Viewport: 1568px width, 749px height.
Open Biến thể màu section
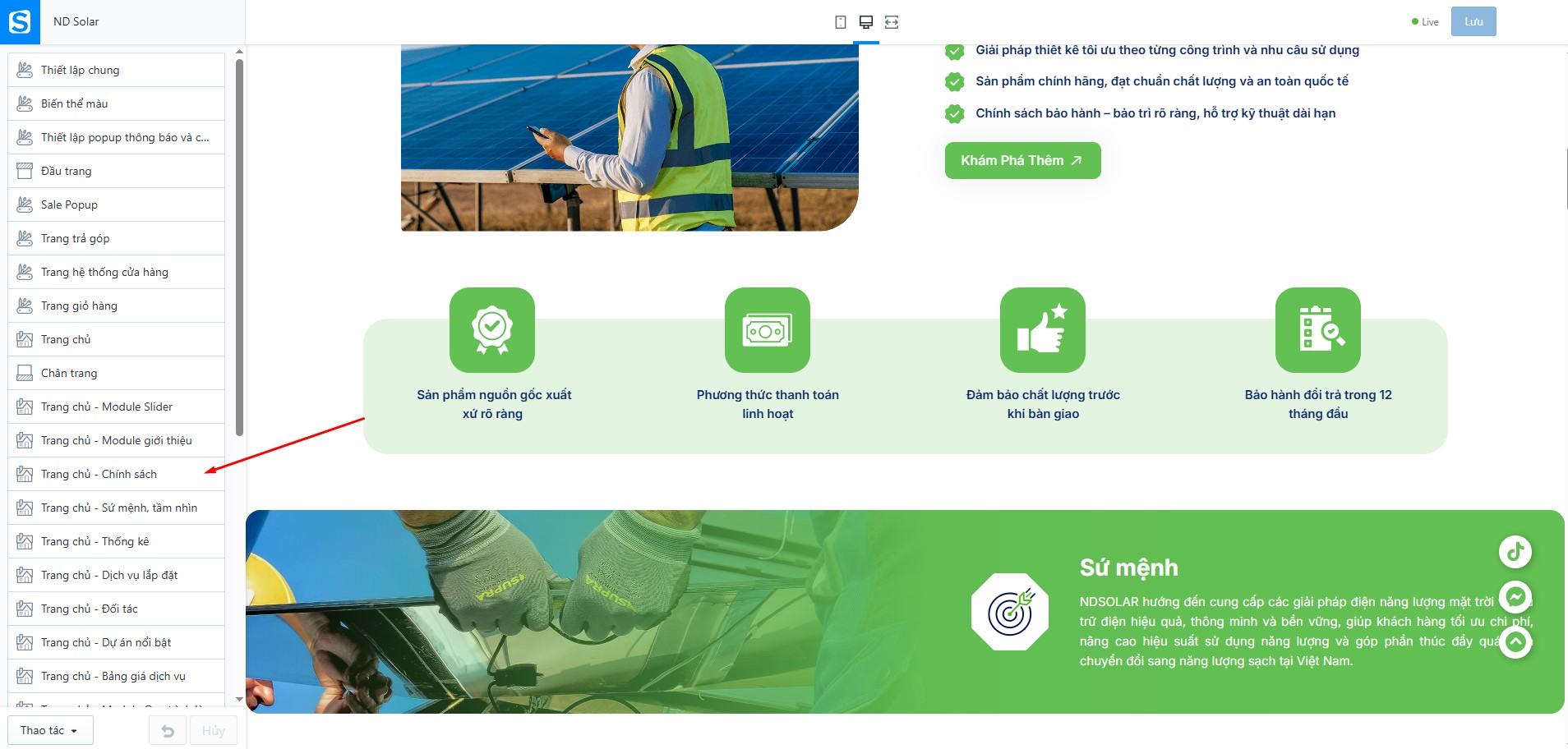coord(116,103)
